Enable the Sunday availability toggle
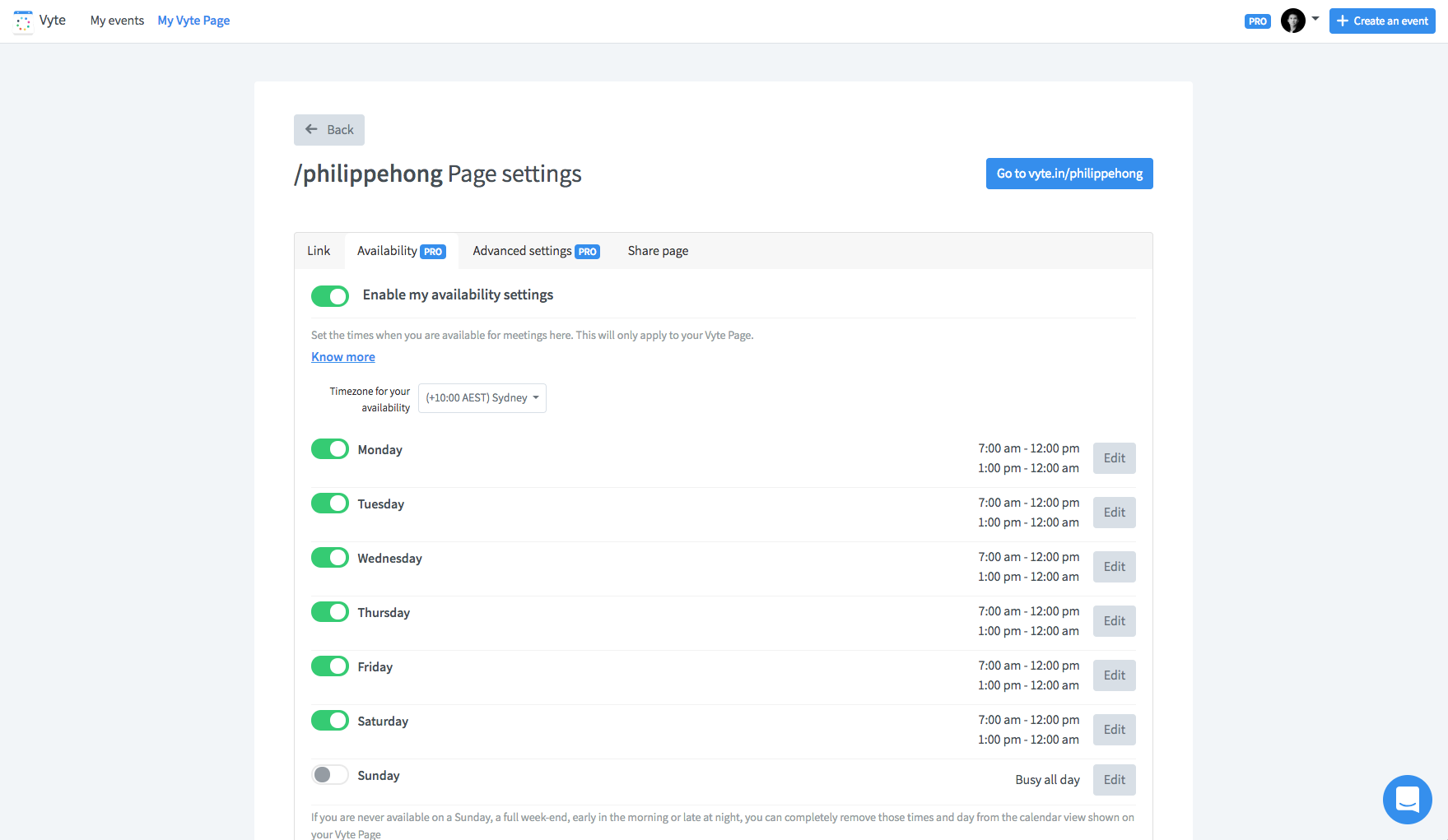The height and width of the screenshot is (840, 1448). point(330,775)
